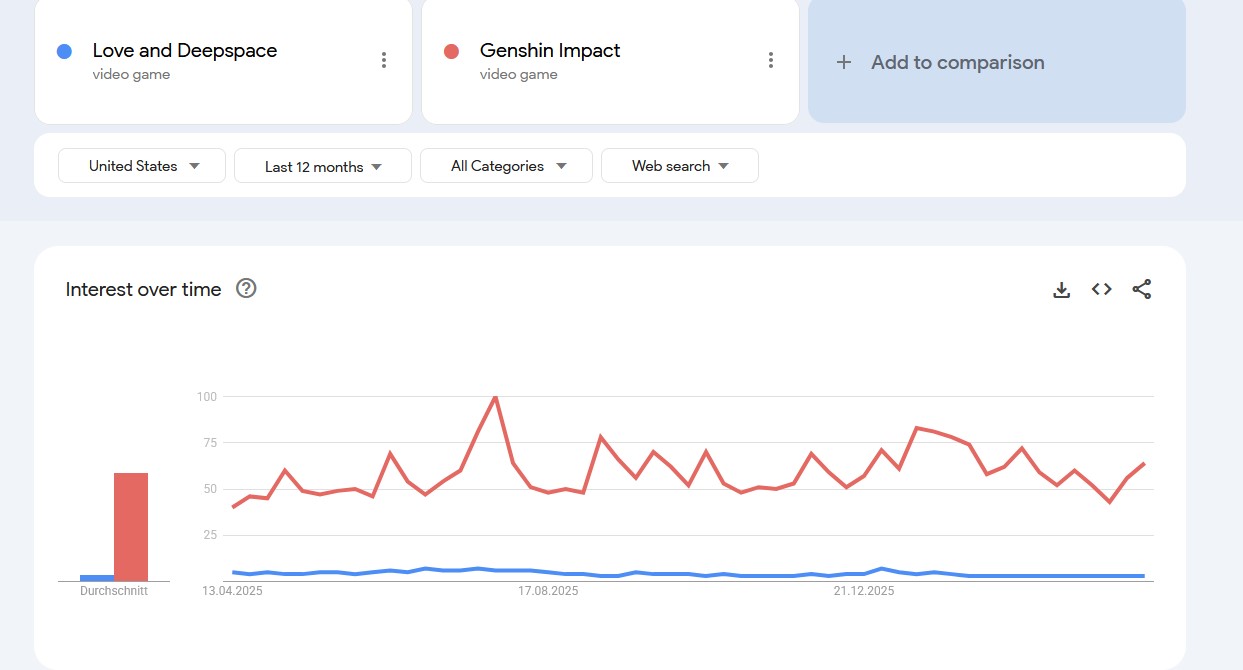Click the red average bar for Genshin Impact
The width and height of the screenshot is (1243, 670).
[x=131, y=527]
